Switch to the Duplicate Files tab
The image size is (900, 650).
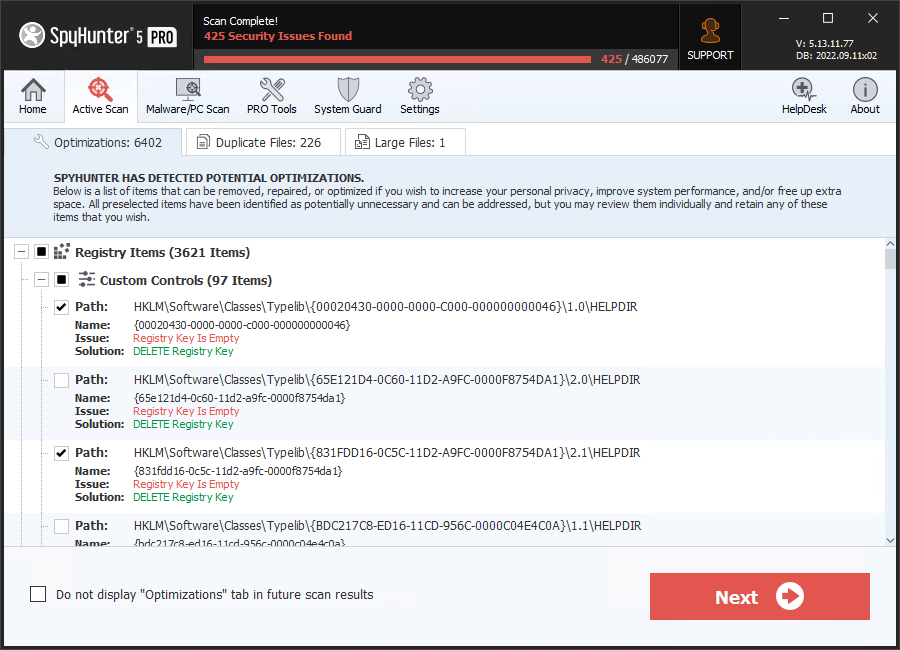tap(262, 141)
